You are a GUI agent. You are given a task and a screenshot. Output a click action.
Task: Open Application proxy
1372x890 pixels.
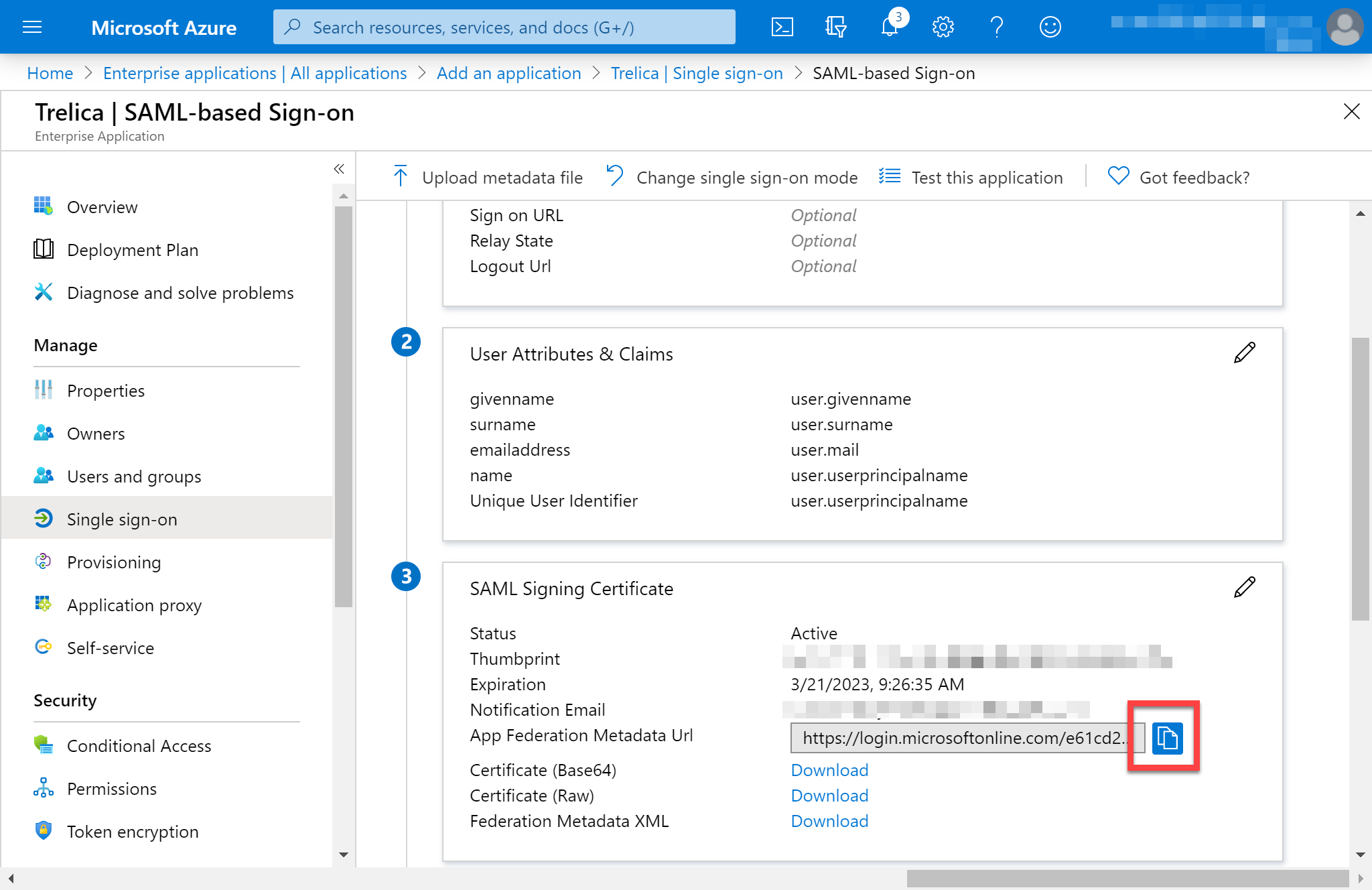(x=134, y=605)
